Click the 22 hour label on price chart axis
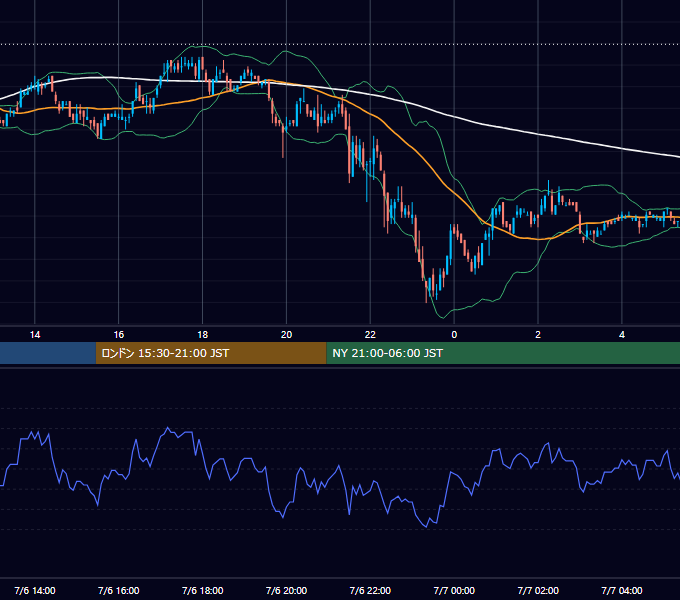680x600 pixels. pyautogui.click(x=370, y=335)
